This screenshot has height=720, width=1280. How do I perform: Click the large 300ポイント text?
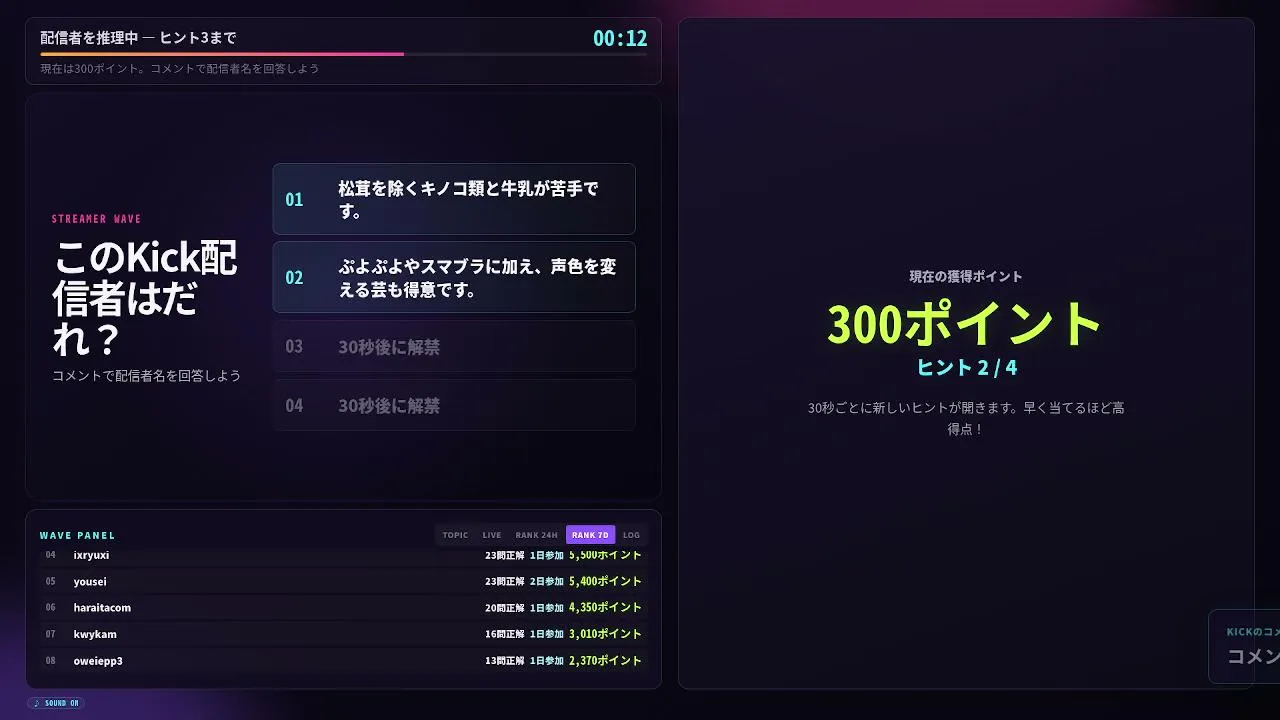965,323
